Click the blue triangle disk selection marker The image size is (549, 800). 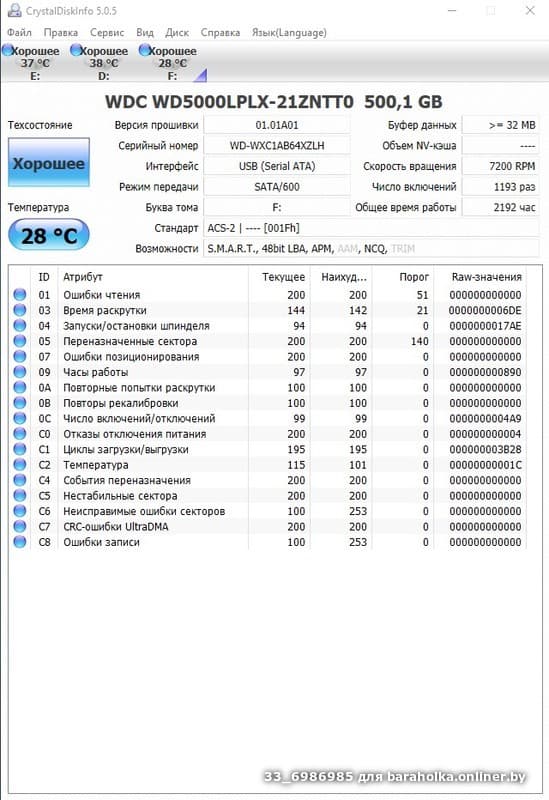pyautogui.click(x=201, y=75)
